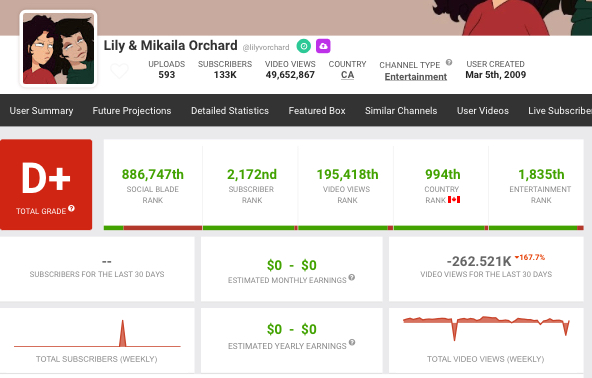Screen dimensions: 592x378
Task: Click the 2,172nd subscriber rank value
Action: tap(252, 174)
